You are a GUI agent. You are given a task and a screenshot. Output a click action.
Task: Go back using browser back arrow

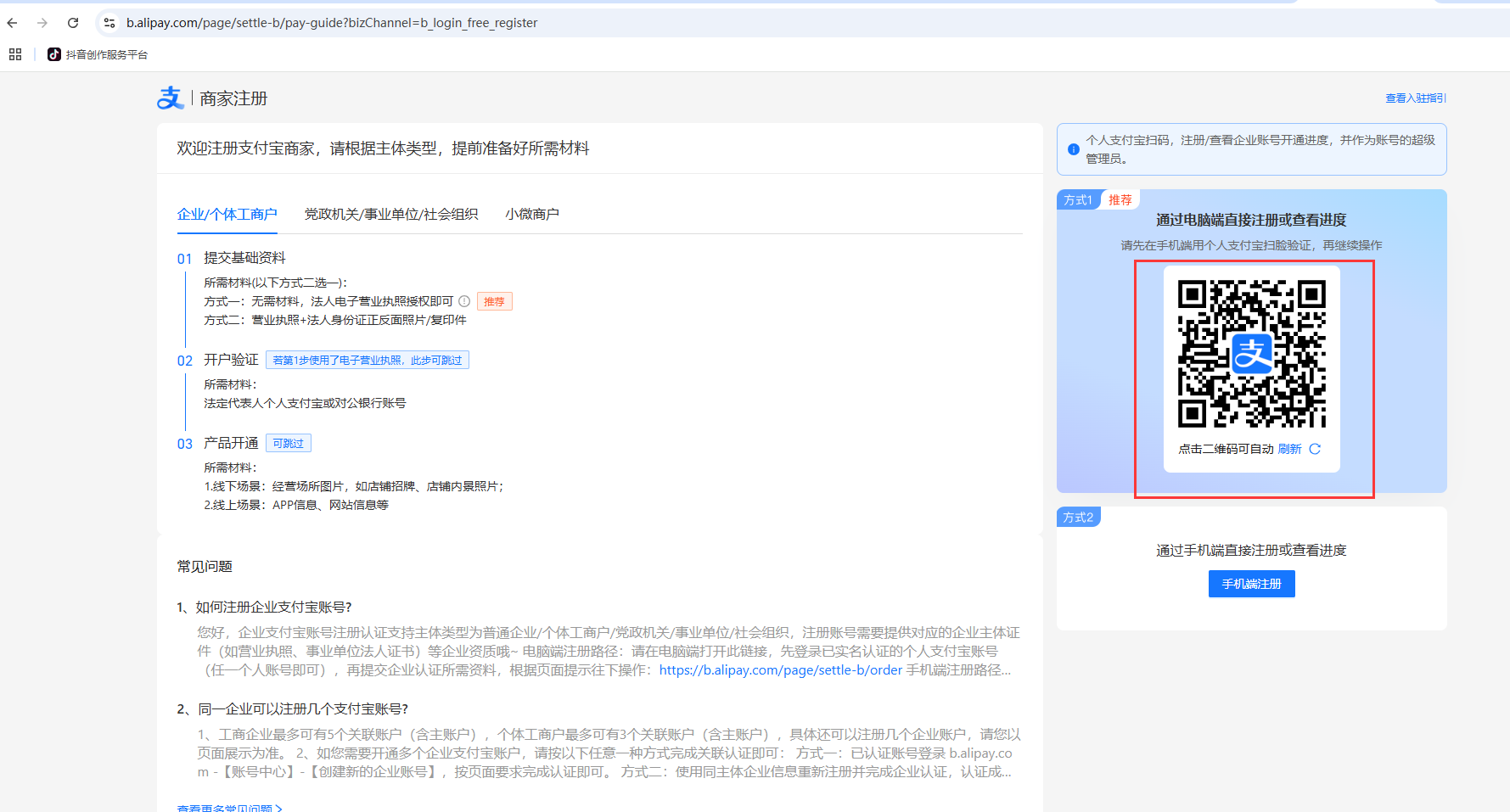[13, 23]
